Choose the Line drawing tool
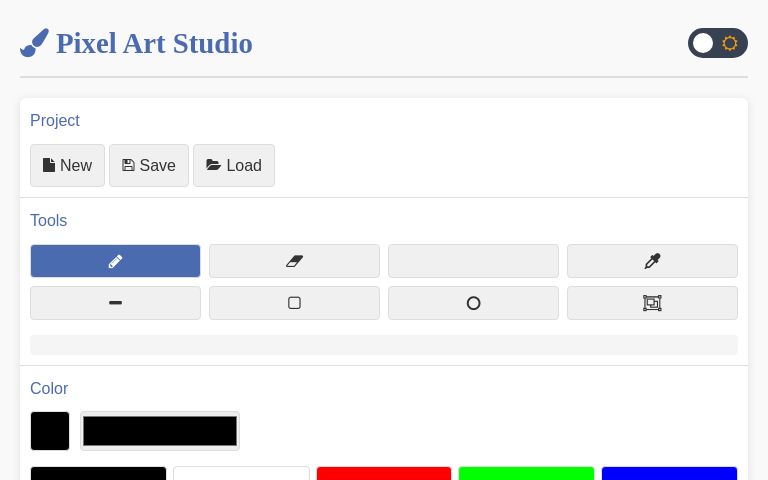This screenshot has height=480, width=768. click(115, 303)
